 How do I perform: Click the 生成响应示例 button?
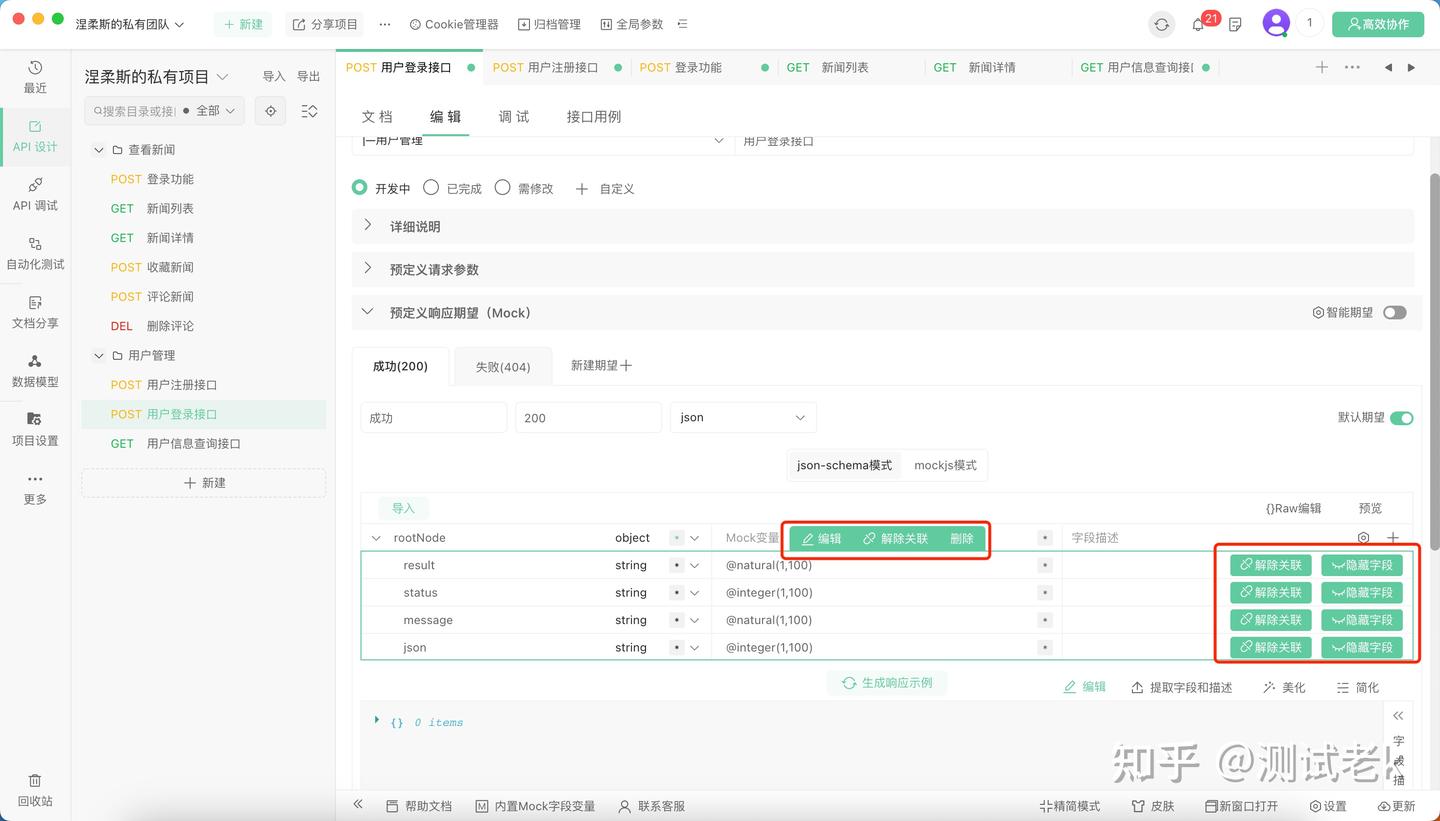pyautogui.click(x=887, y=682)
